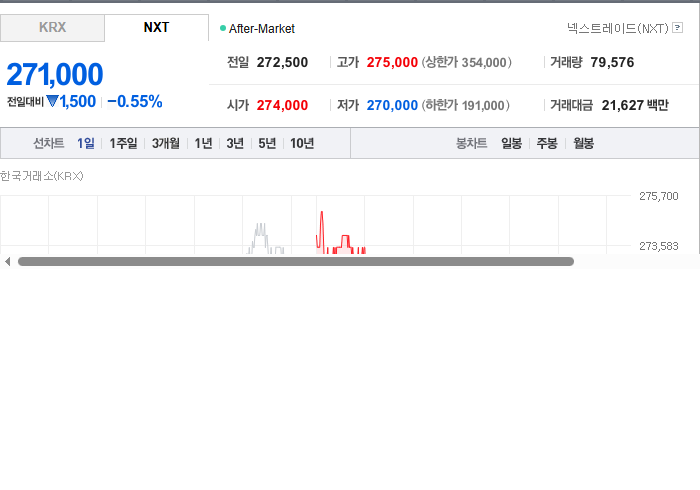
Task: Click the down triangle icon beside 1,500
Action: tap(52, 102)
